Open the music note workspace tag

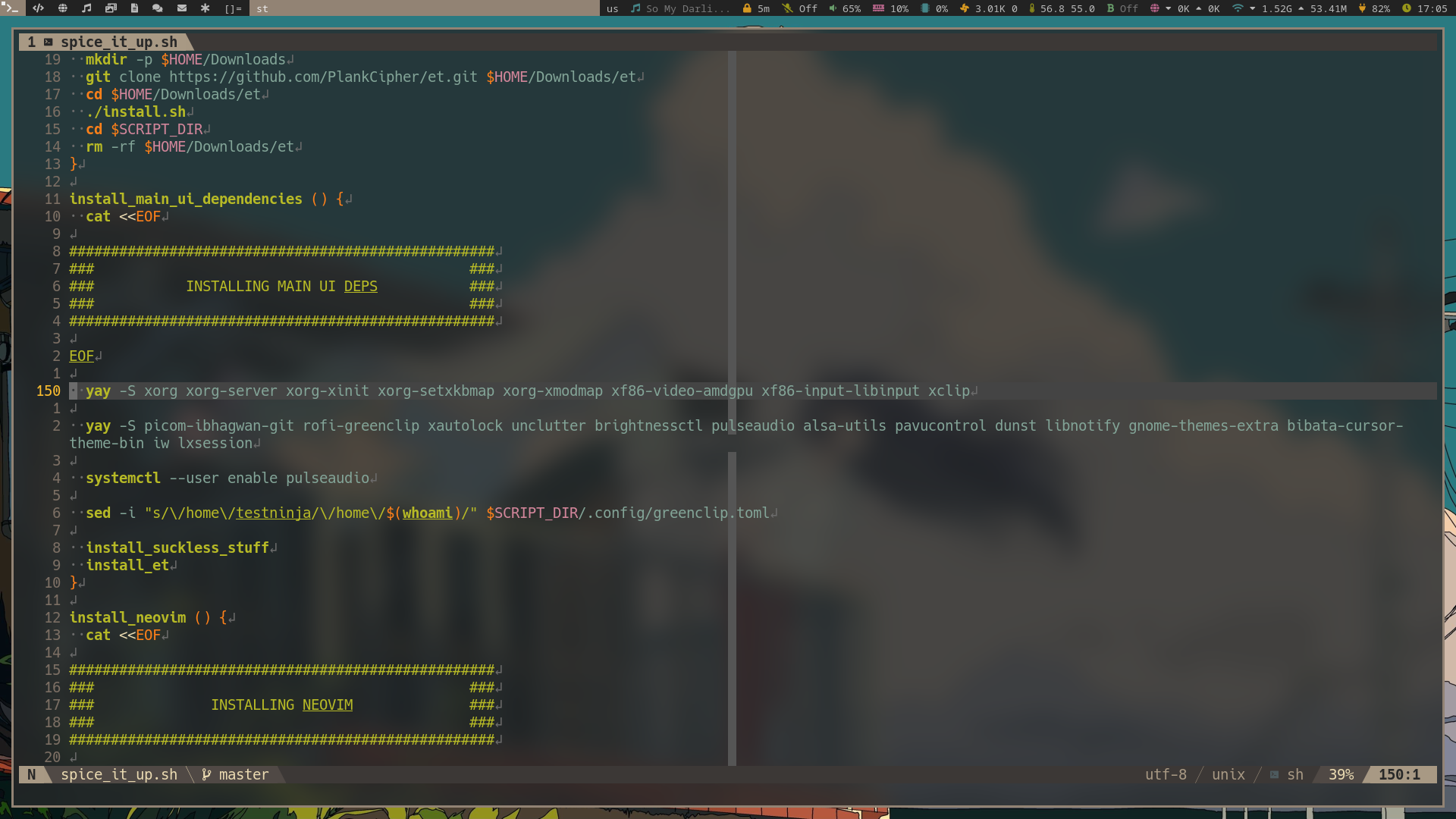[x=86, y=8]
